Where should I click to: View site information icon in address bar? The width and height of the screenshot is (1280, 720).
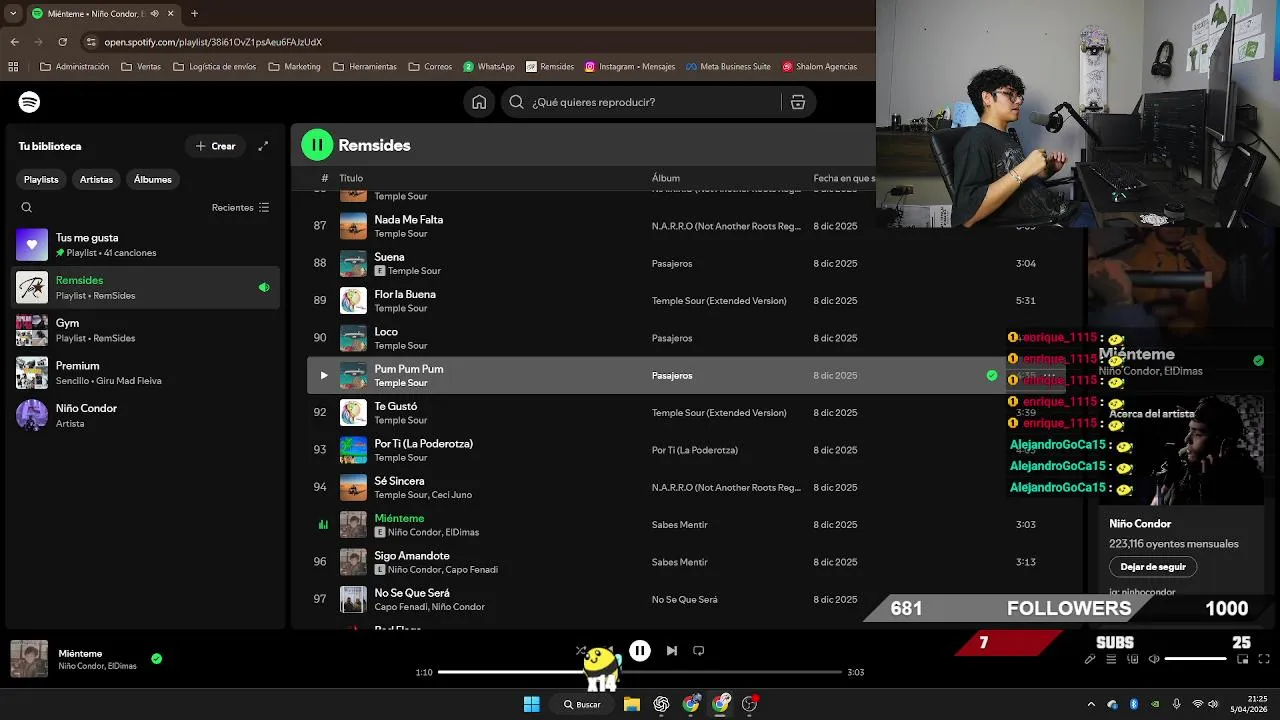pyautogui.click(x=91, y=42)
